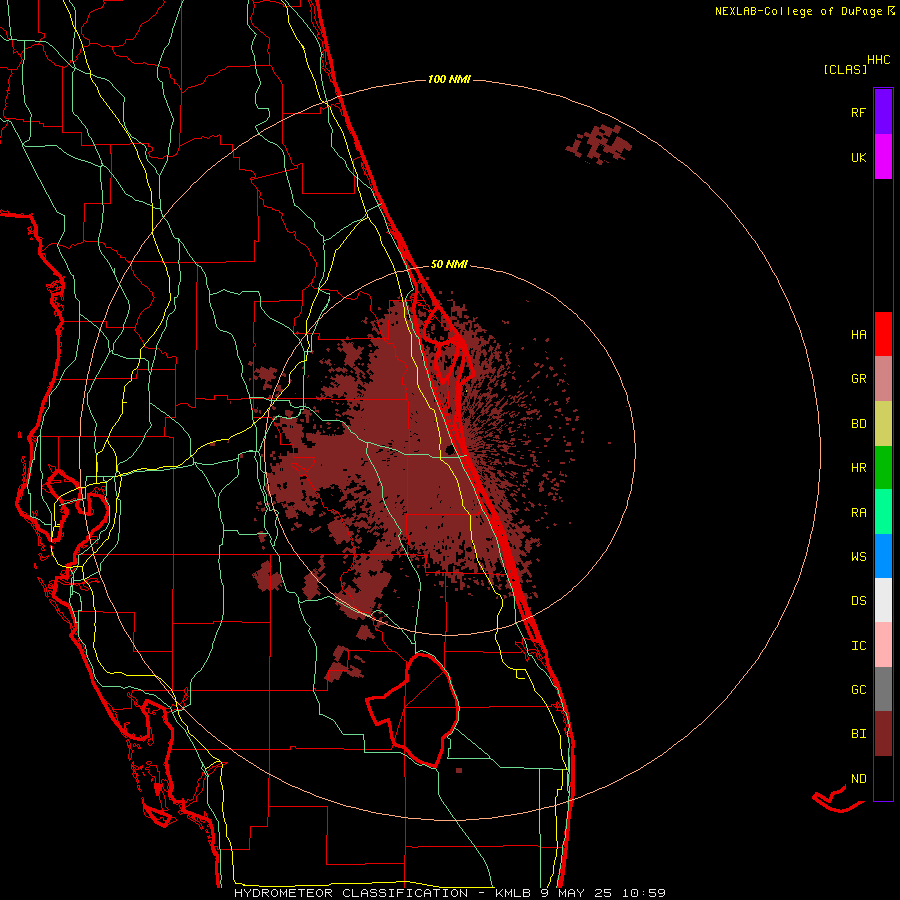Click the 'NEXLAB-College of DuPage' credit text

coord(799,11)
